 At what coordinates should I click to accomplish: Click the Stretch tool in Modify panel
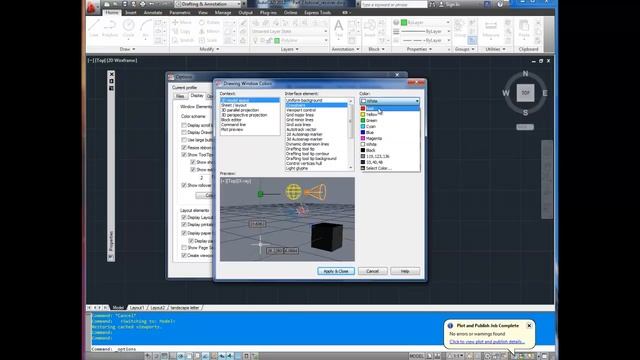(183, 40)
